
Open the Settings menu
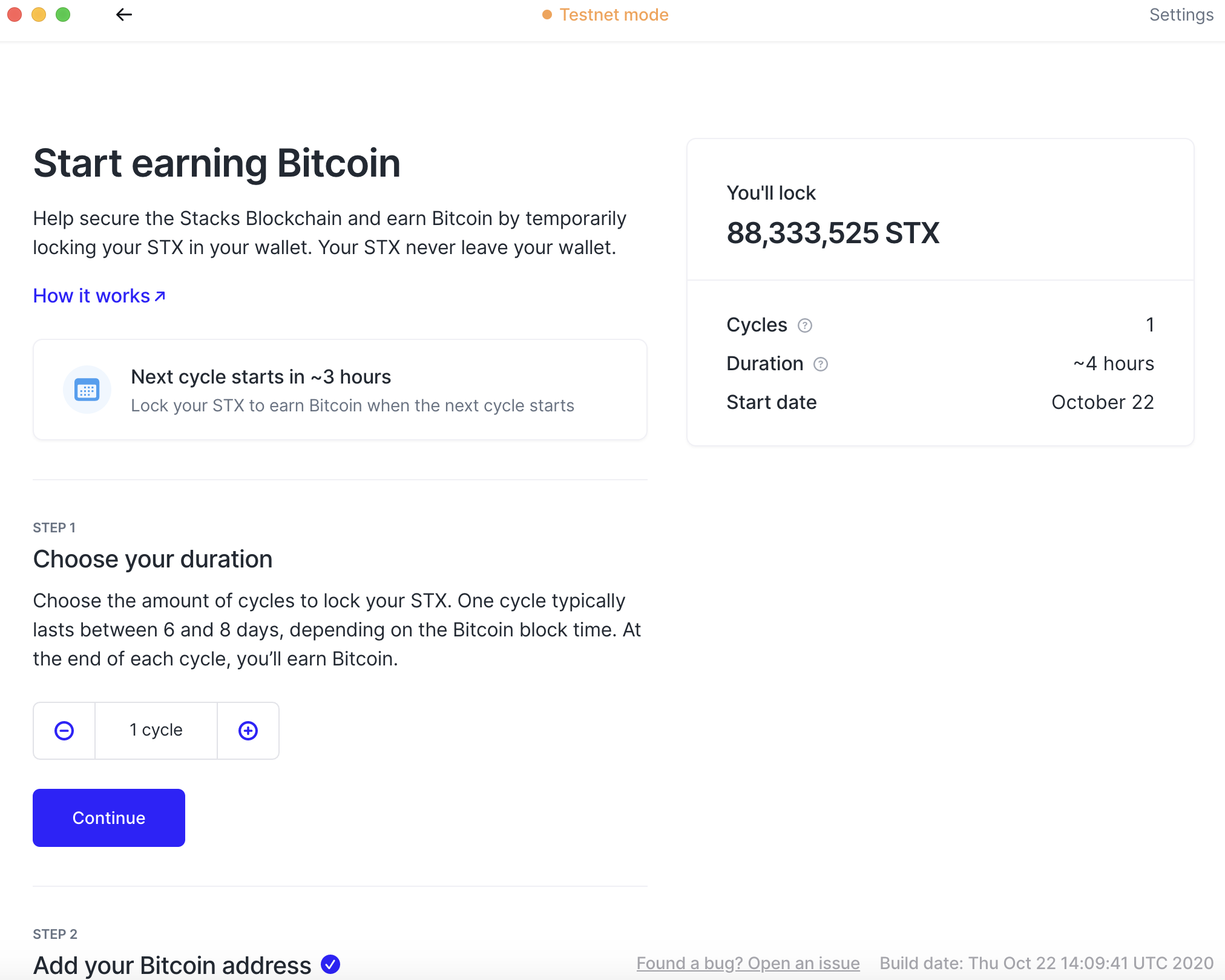[1181, 15]
